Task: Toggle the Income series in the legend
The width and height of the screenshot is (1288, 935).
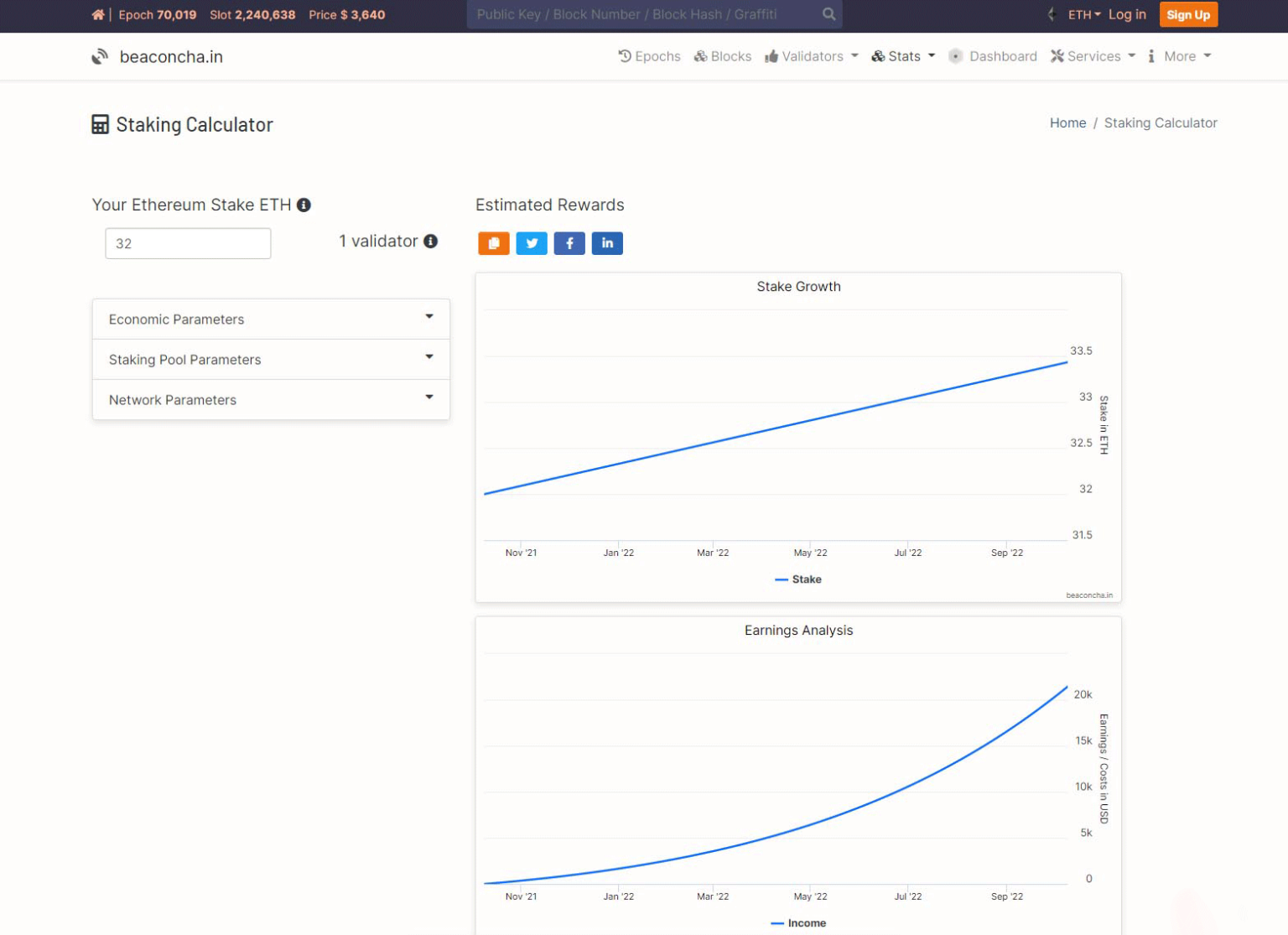Action: pos(798,923)
